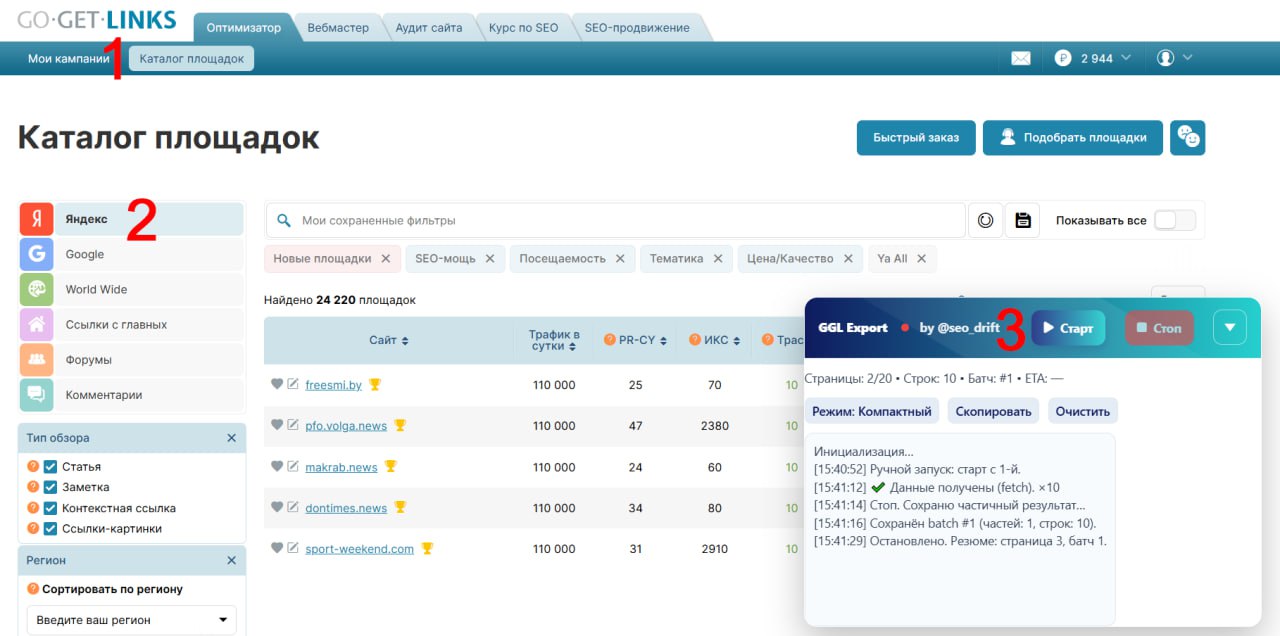Toggle the Показывать все switch
Viewport: 1280px width, 636px height.
point(1174,220)
